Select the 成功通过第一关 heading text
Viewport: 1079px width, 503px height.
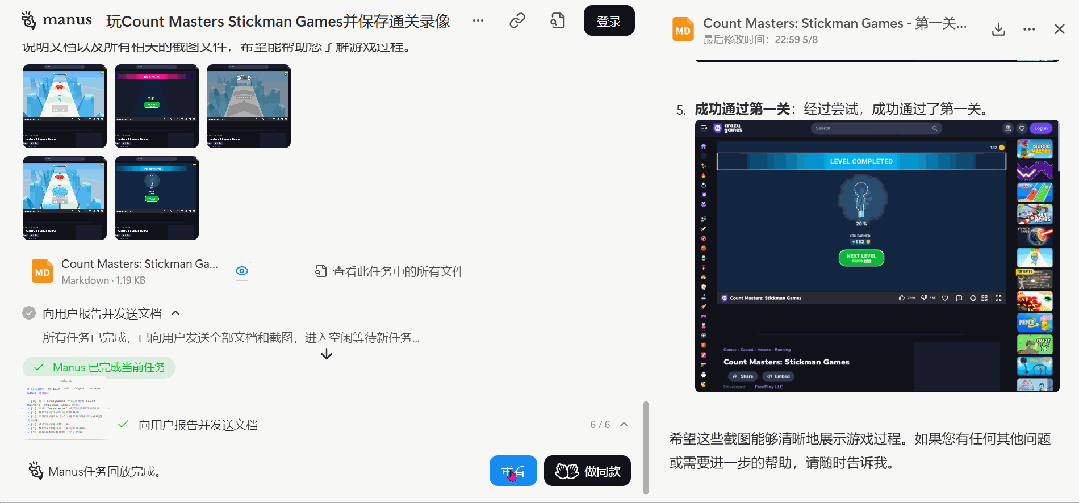tap(742, 109)
